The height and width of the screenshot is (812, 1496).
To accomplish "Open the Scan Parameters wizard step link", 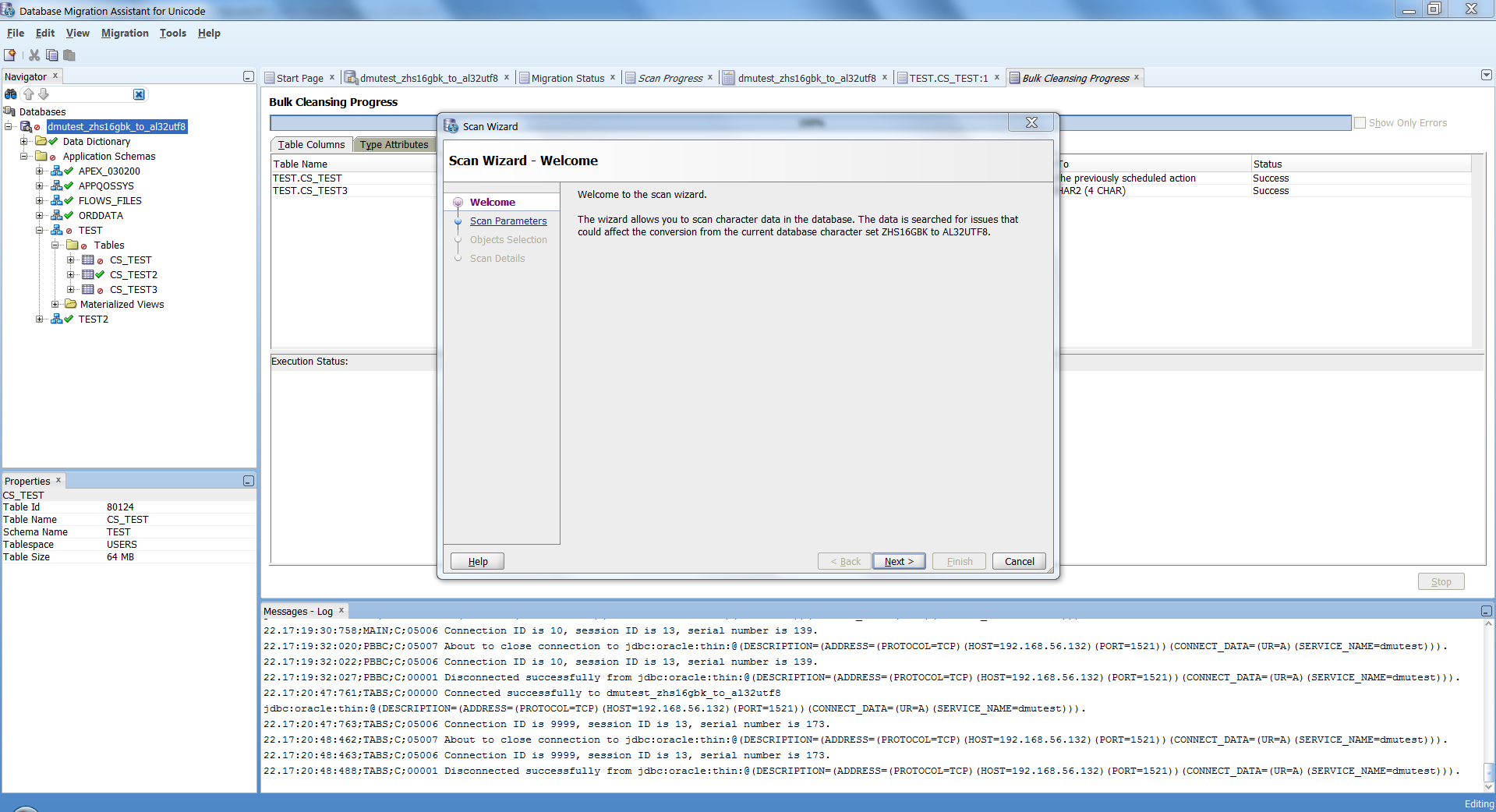I will click(x=508, y=221).
